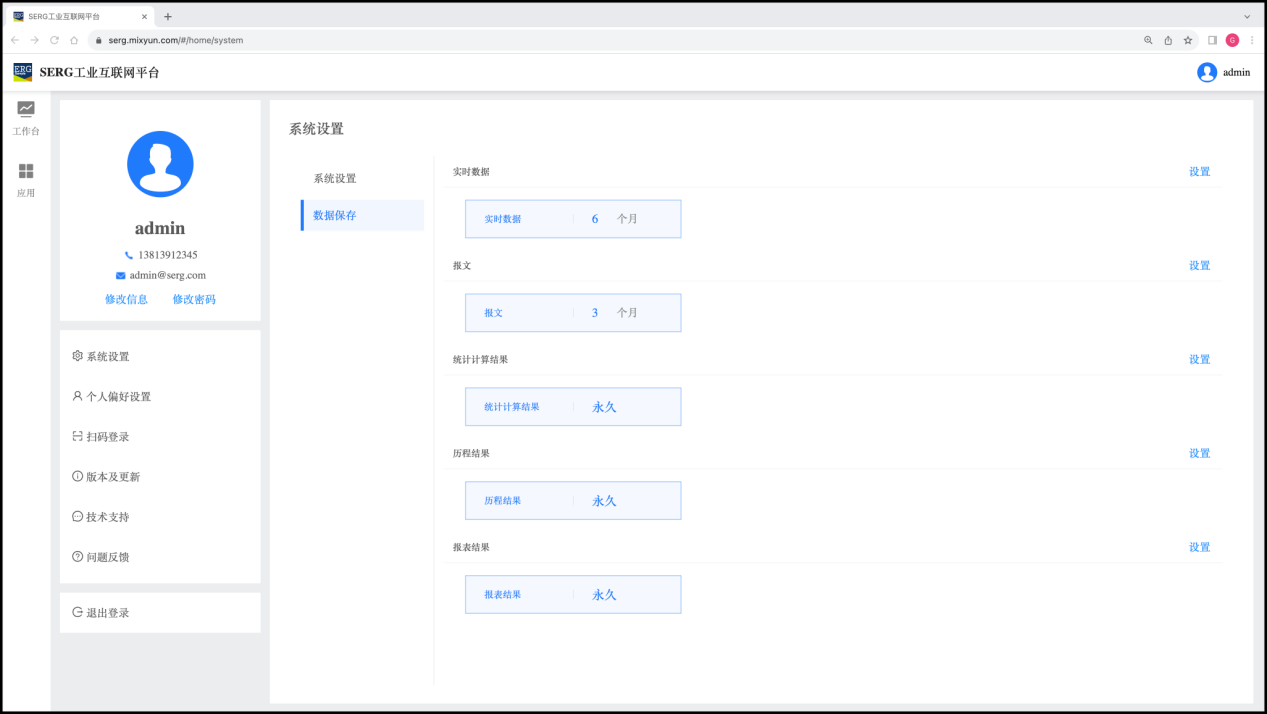
Task: Open 版本及更新 in the sidebar
Action: [112, 477]
